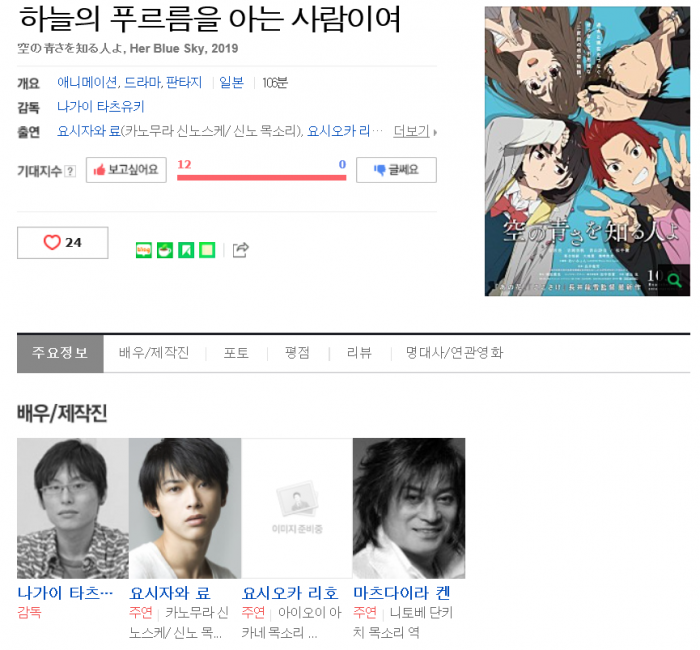Vote 보고싶어요 thumbs-up button
The width and height of the screenshot is (700, 650).
(x=126, y=170)
